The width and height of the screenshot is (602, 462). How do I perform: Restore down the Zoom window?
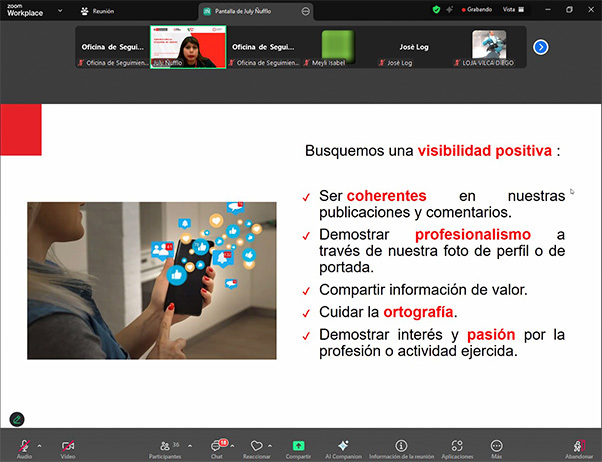(x=569, y=10)
